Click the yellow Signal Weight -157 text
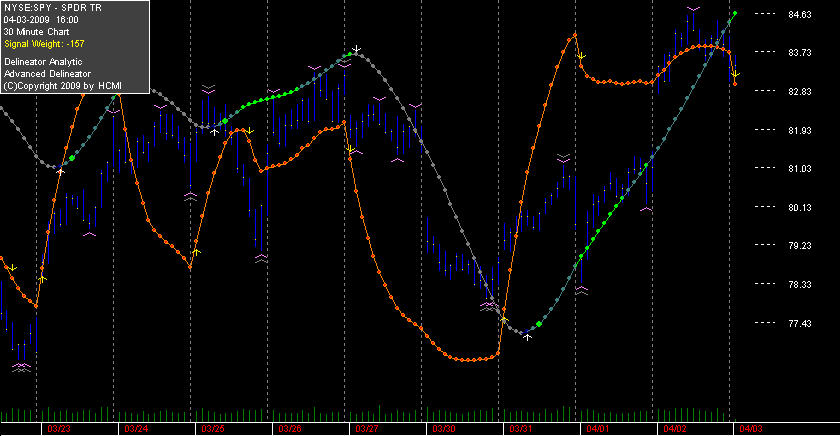The image size is (840, 436). tap(44, 44)
